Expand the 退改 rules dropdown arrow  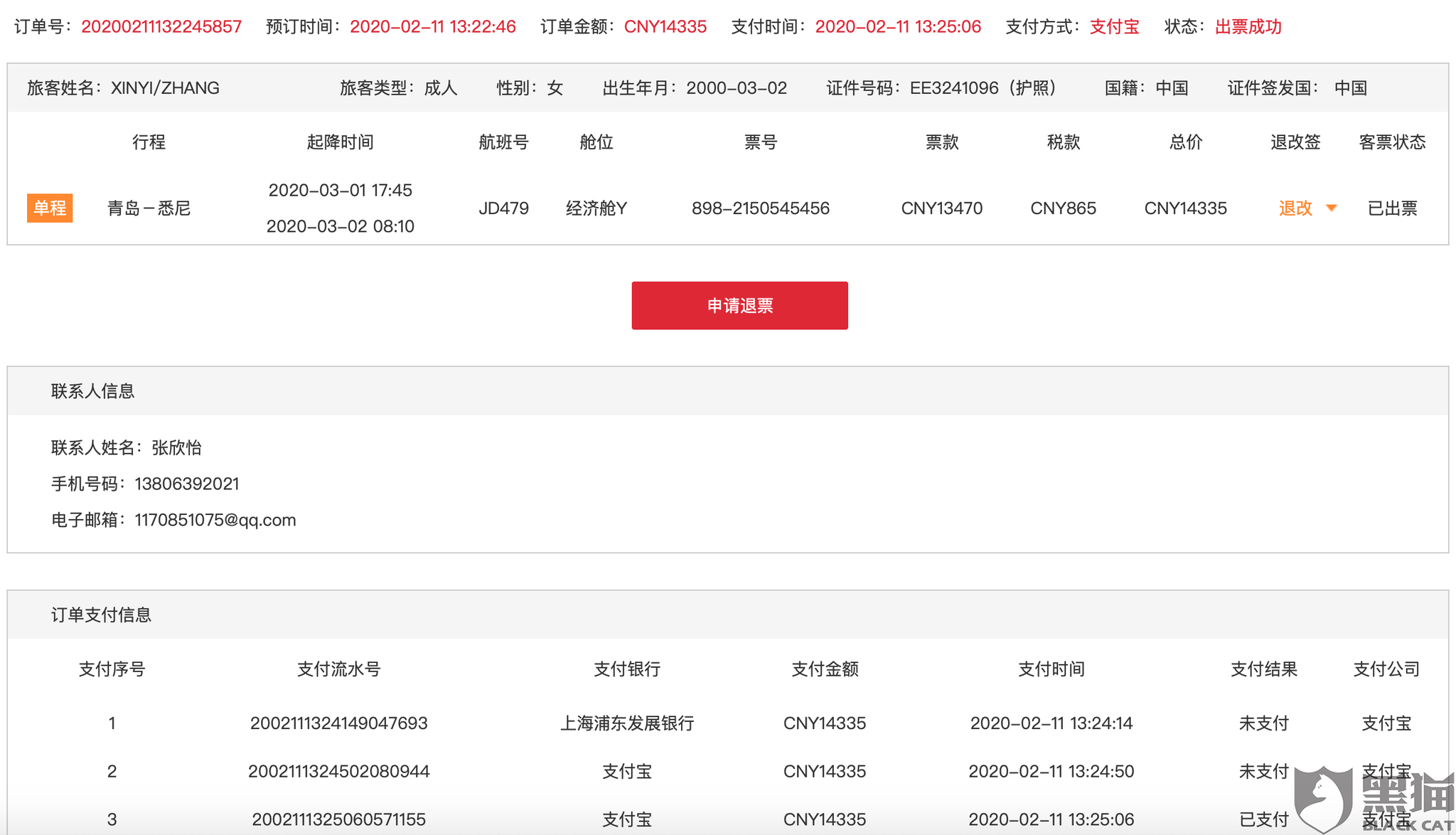coord(1332,208)
